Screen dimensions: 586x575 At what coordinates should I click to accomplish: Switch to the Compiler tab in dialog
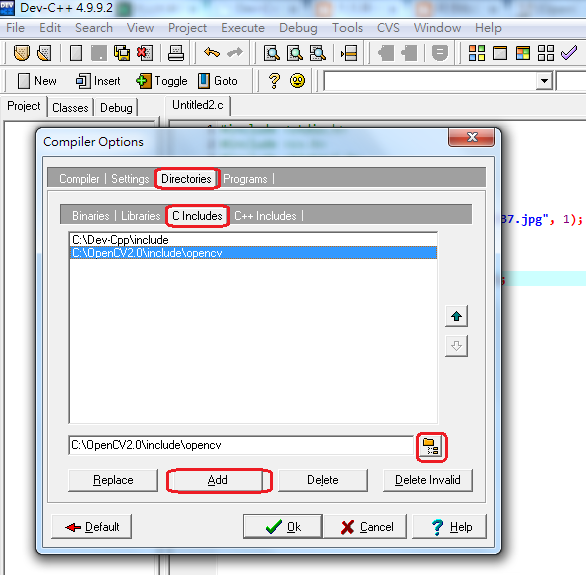pos(79,179)
